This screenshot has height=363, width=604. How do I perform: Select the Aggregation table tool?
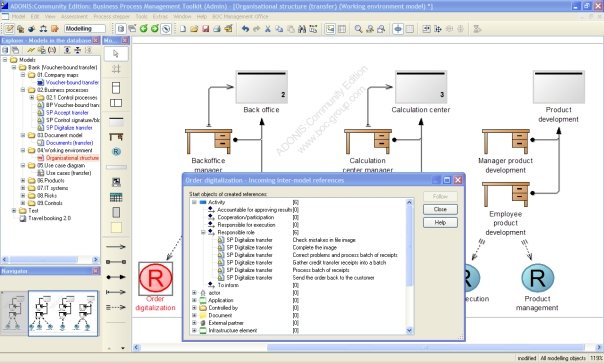[x=116, y=198]
